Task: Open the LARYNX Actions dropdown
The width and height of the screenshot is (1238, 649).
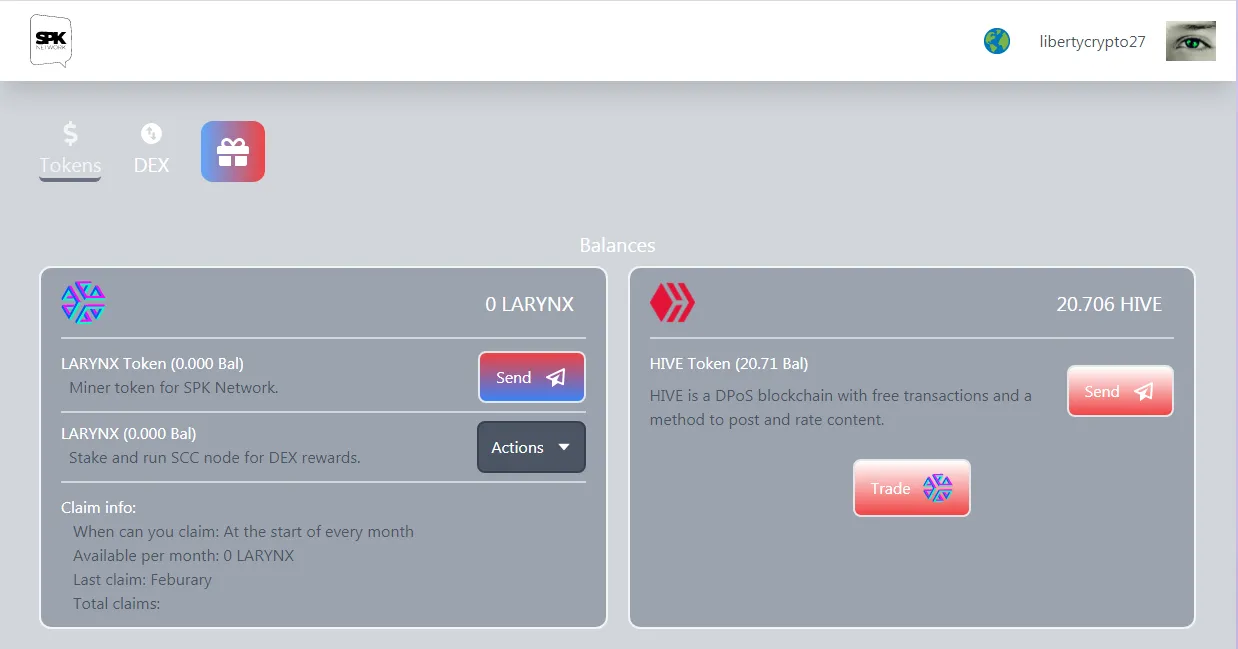Action: (531, 447)
